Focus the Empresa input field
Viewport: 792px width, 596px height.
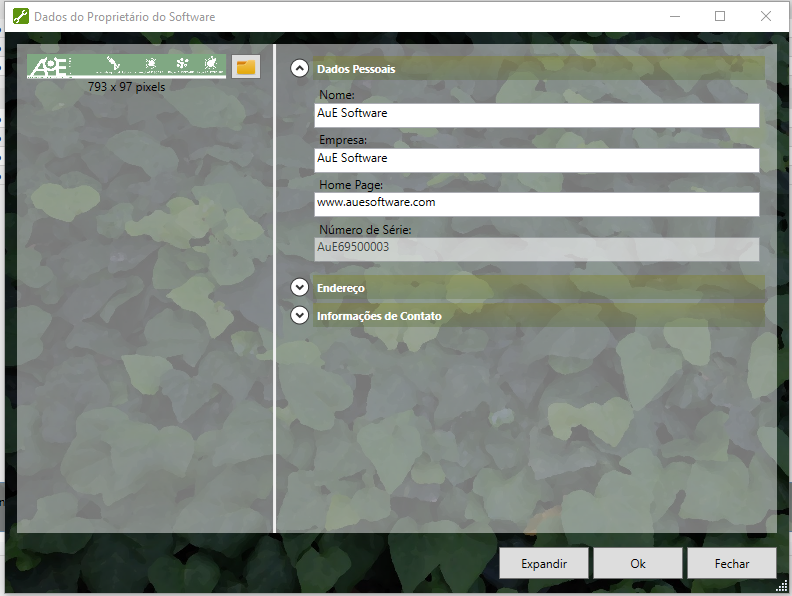pyautogui.click(x=537, y=159)
